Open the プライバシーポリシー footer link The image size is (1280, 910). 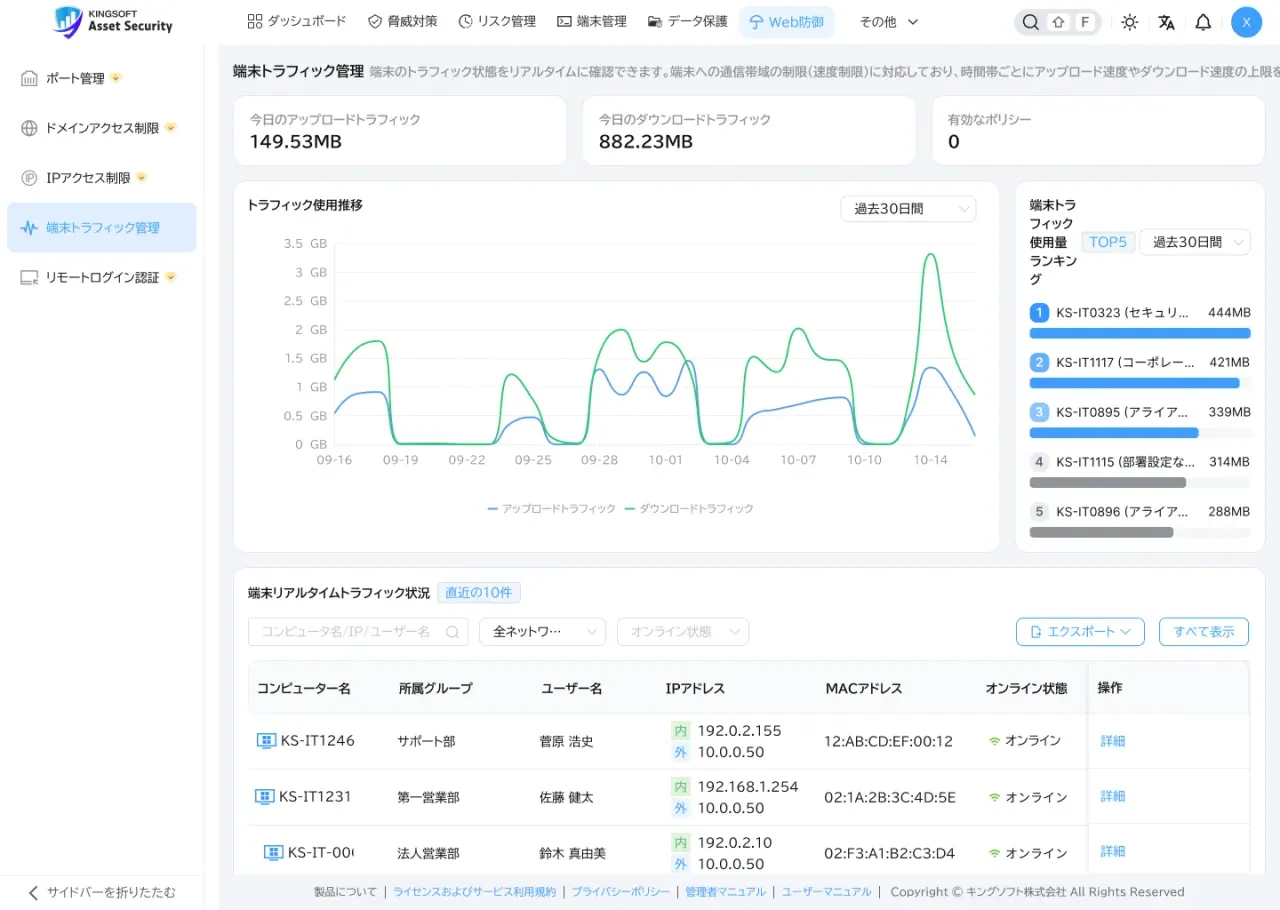point(621,892)
